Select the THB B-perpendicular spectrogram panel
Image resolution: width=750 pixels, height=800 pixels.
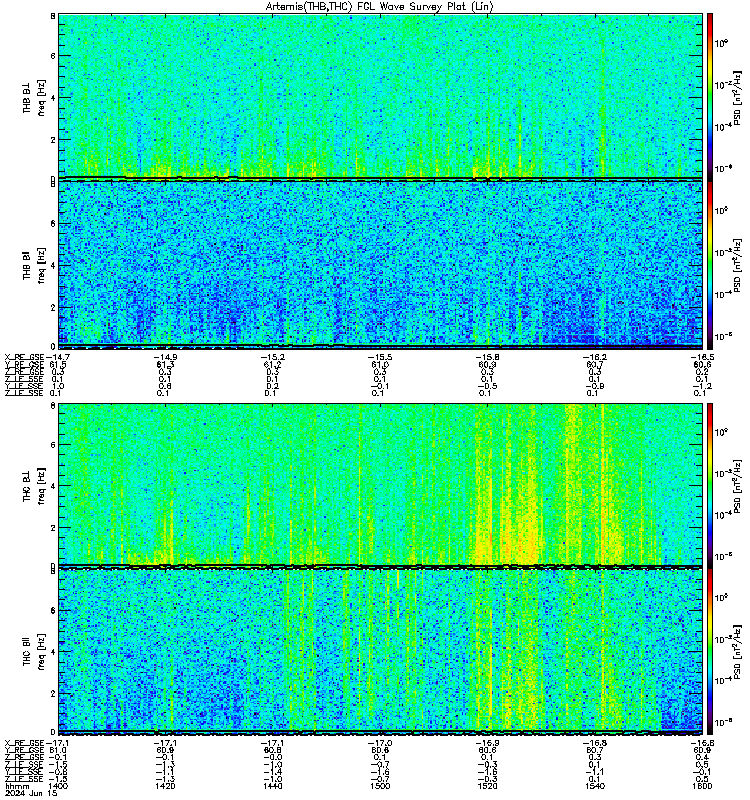click(x=380, y=96)
